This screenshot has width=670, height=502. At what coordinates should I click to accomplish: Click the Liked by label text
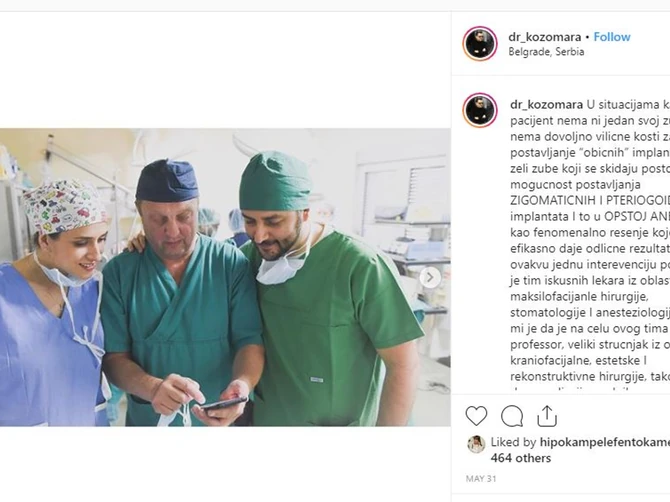[513, 442]
